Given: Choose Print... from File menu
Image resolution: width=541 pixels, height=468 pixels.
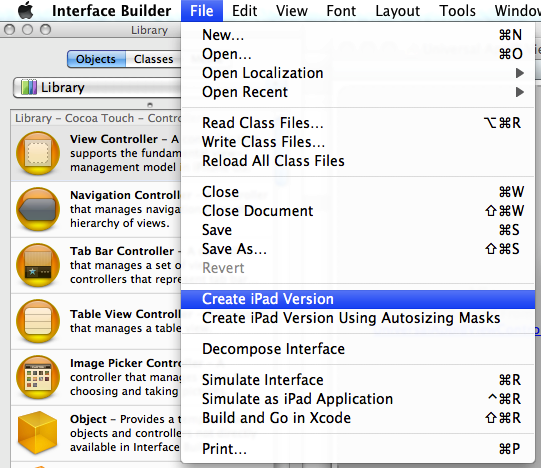Looking at the screenshot, I should coord(358,449).
